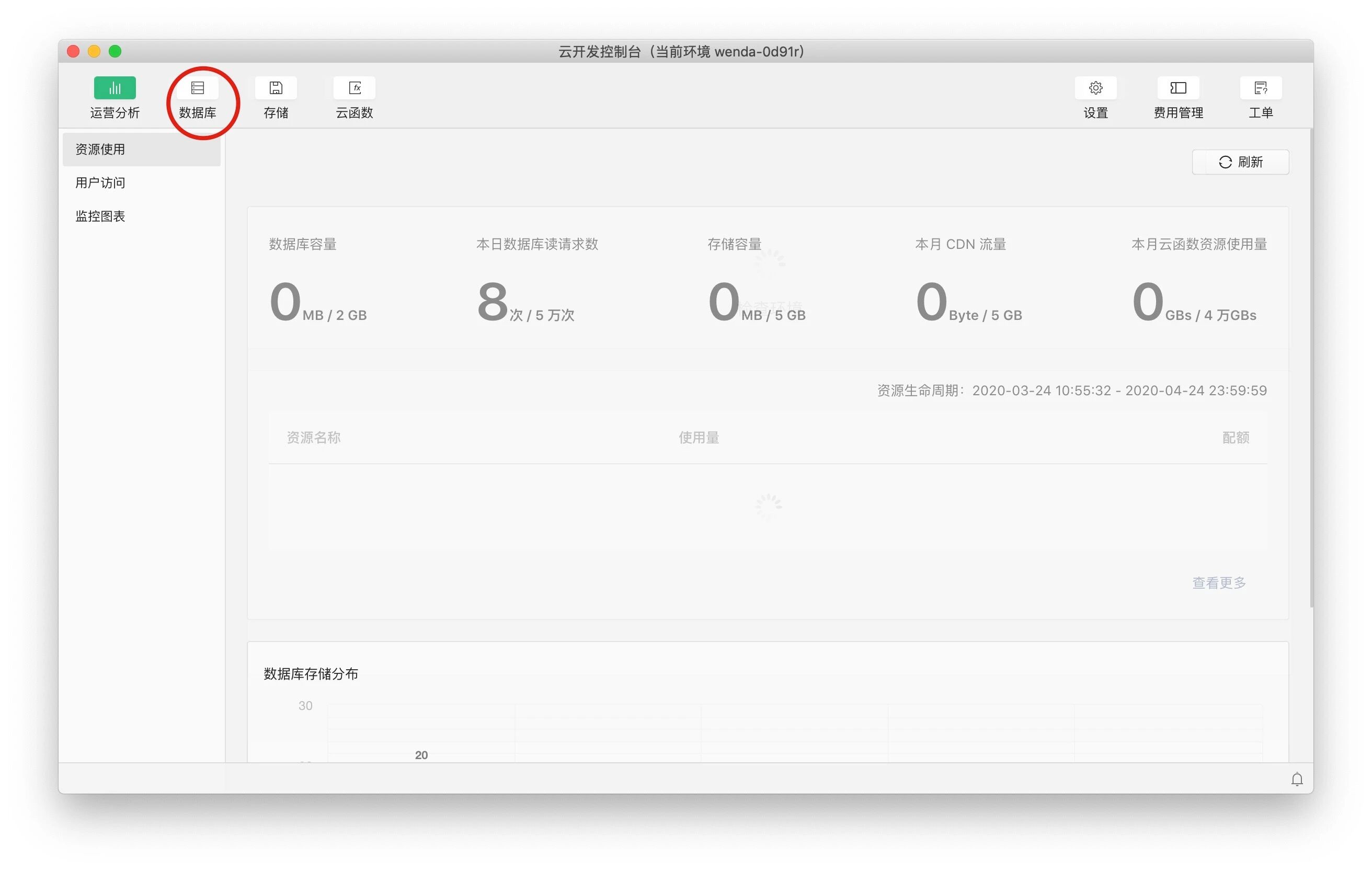1372x871 pixels.
Task: Open the 云函数 cloud functions icon
Action: point(355,88)
